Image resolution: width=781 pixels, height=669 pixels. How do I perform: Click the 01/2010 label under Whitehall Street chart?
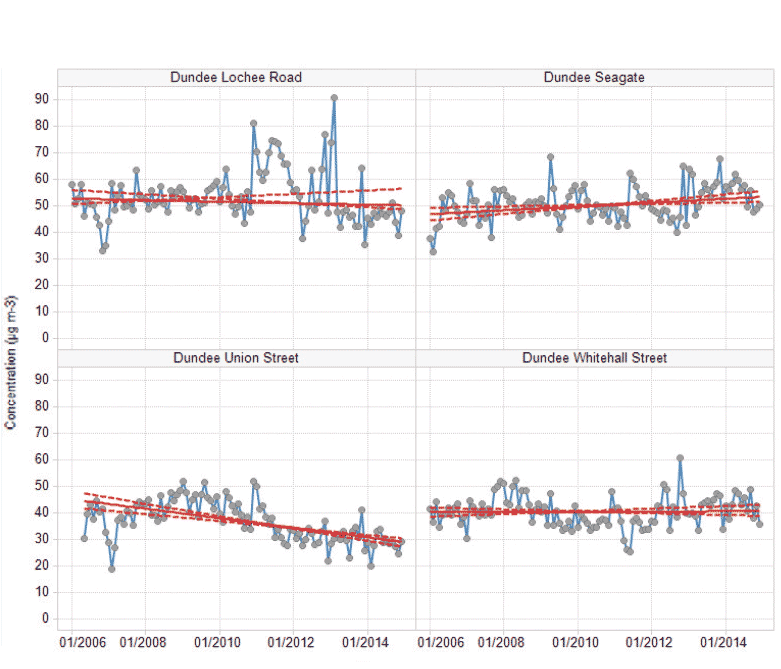[x=575, y=642]
